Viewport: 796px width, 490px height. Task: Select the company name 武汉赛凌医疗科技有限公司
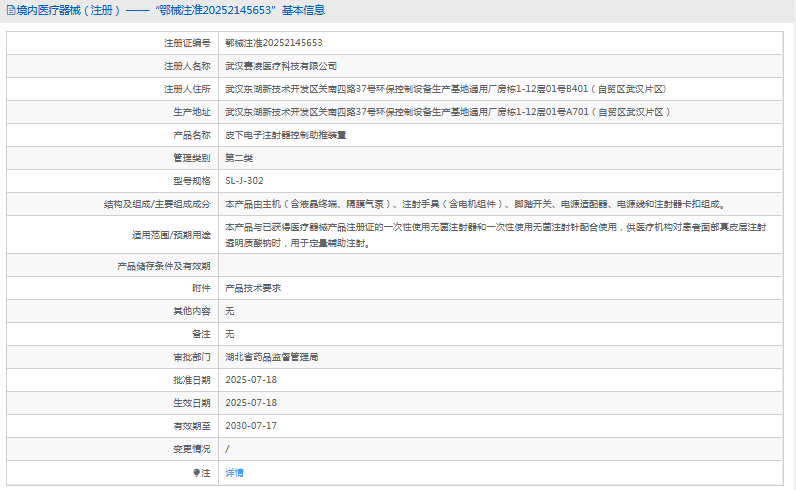point(281,66)
